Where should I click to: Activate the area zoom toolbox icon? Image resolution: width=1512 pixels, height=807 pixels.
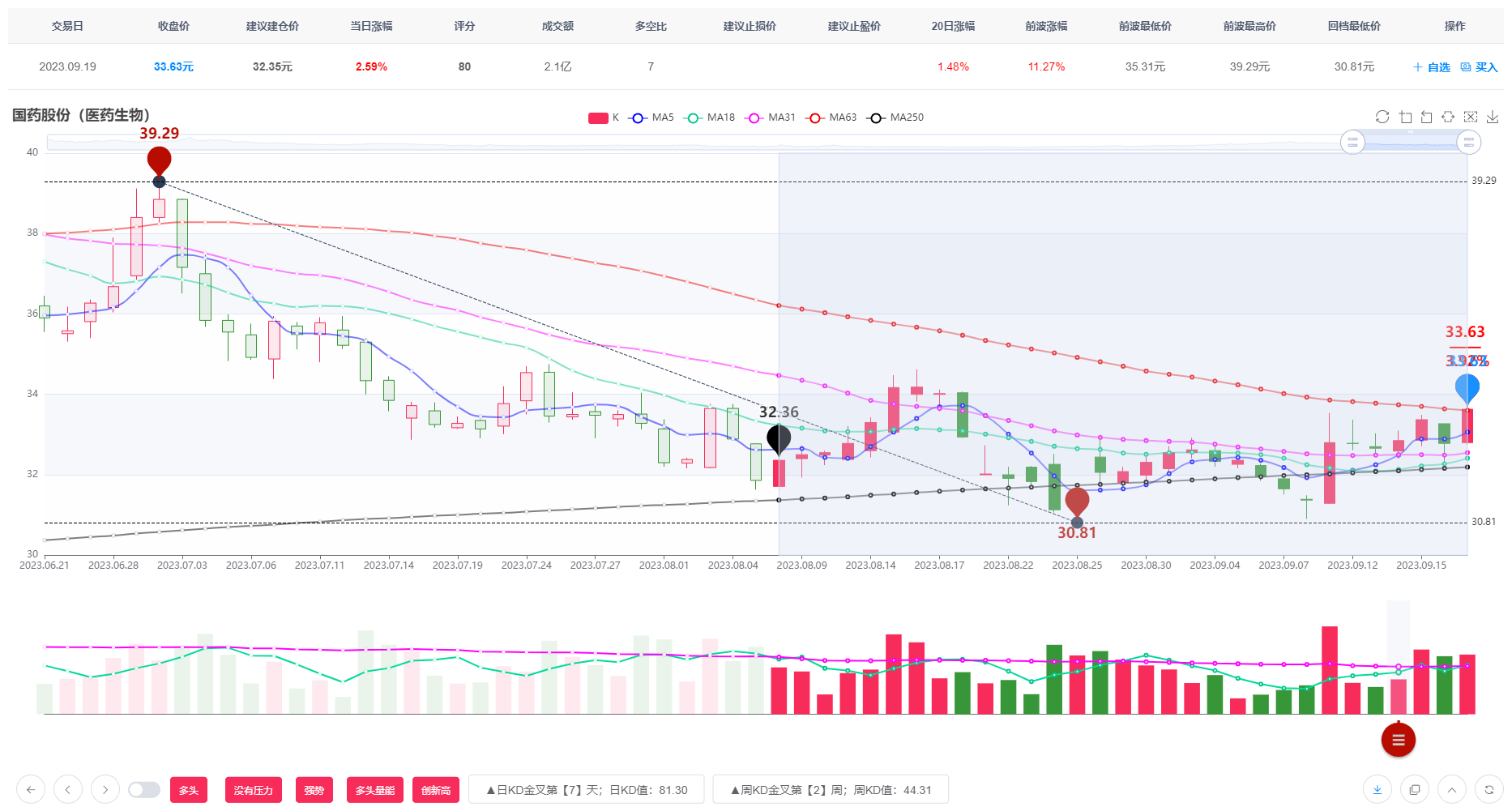coord(1405,117)
